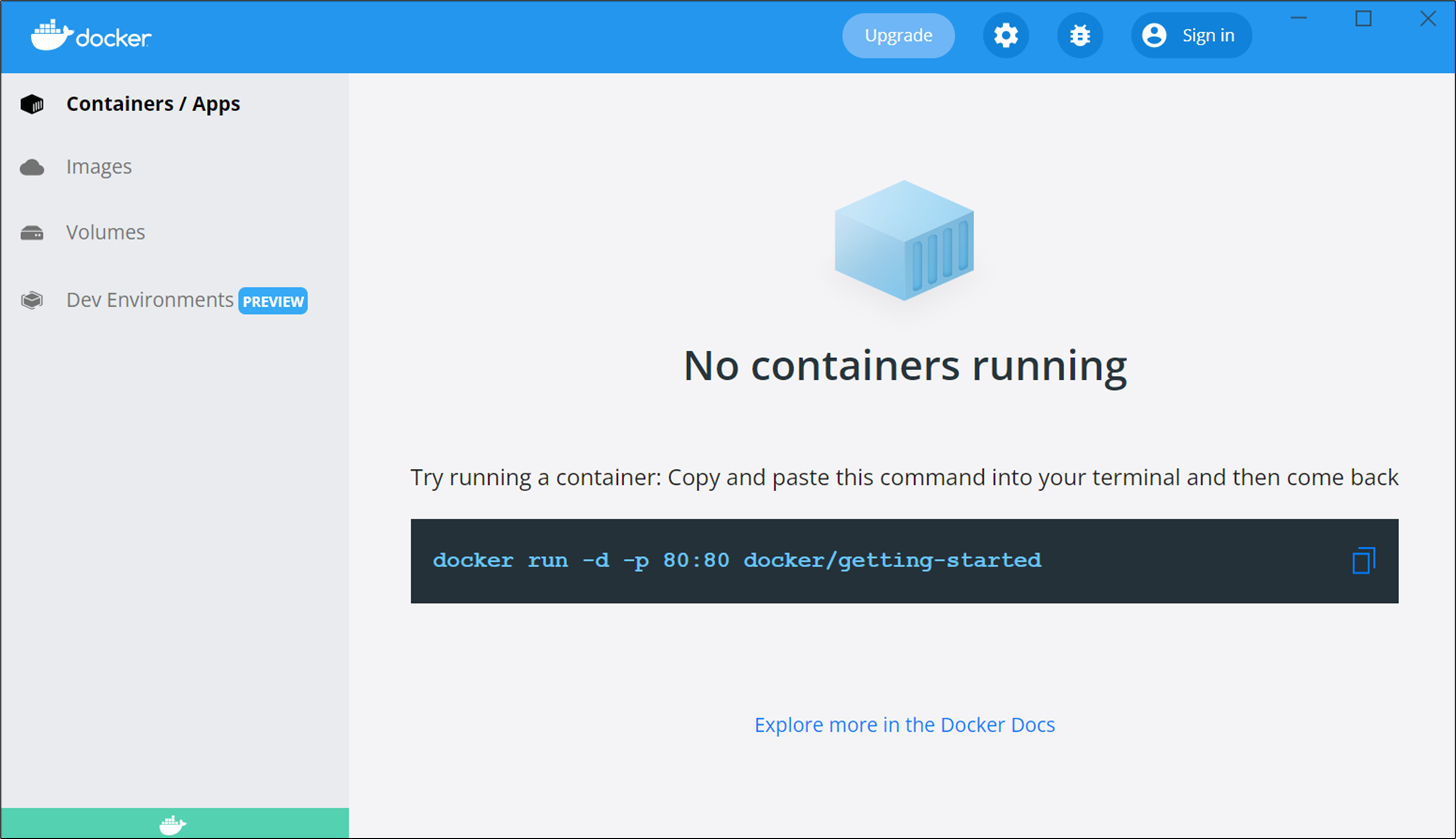The image size is (1456, 839).
Task: Open Troubleshoot via the bug icon
Action: point(1080,36)
